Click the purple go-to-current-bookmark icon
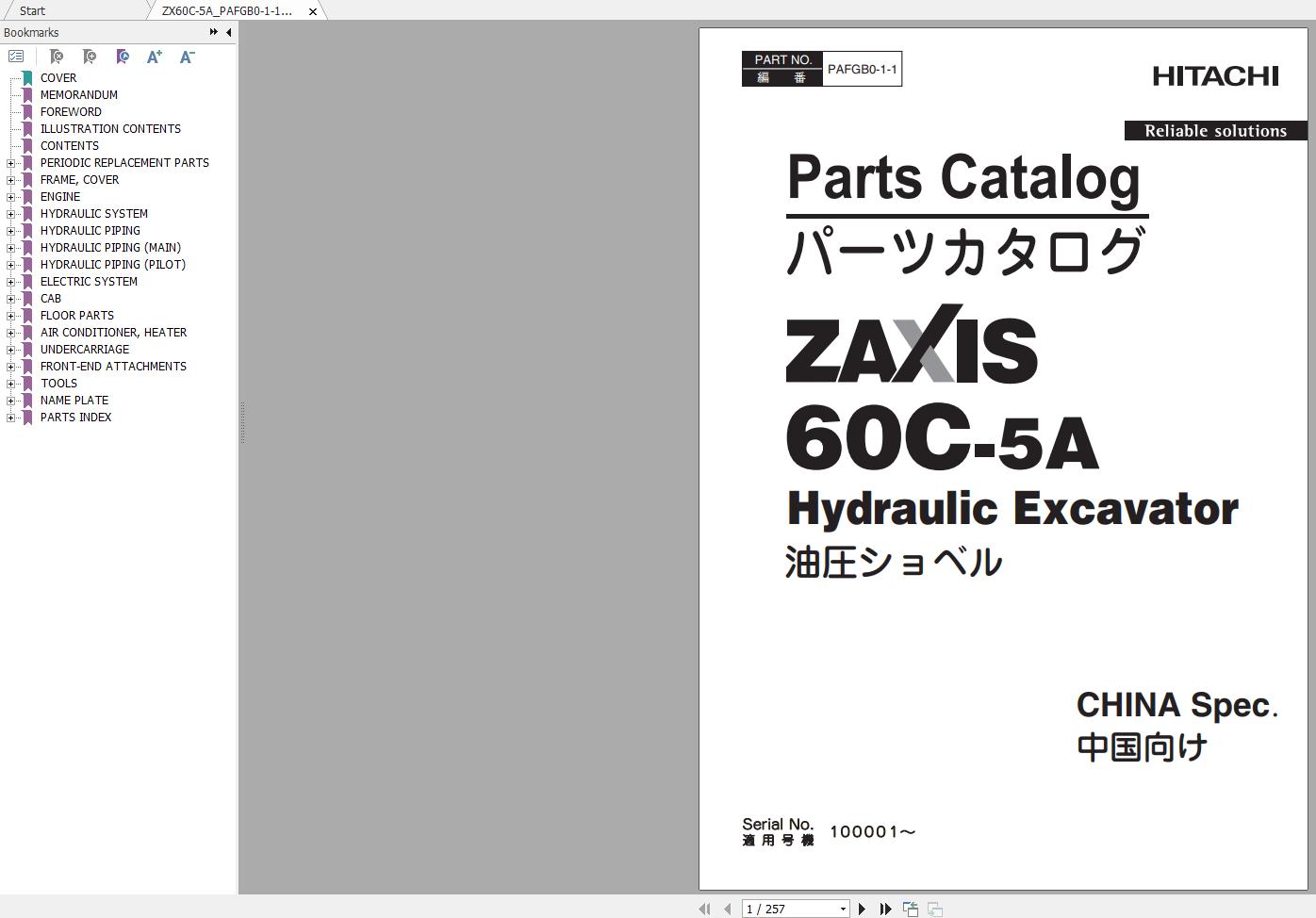1316x918 pixels. pos(123,57)
